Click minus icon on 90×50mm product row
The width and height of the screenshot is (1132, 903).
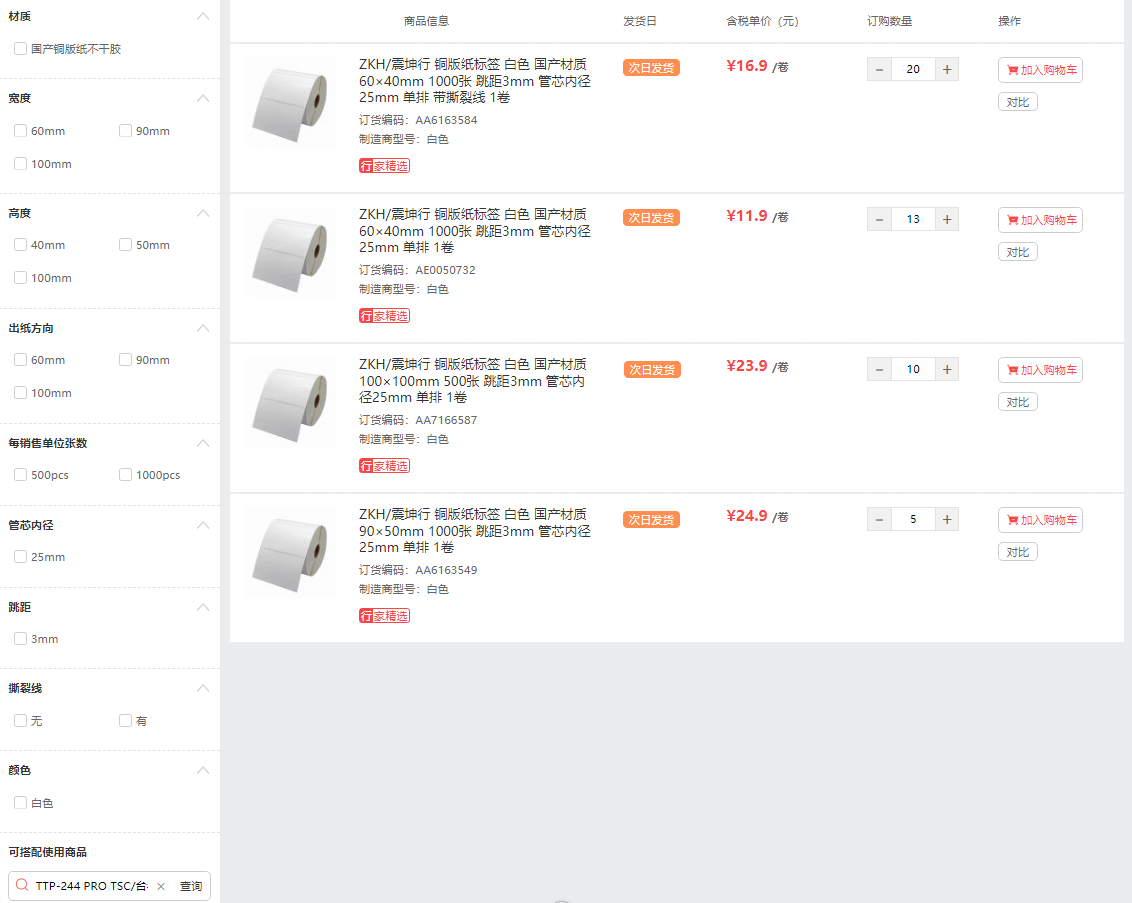(879, 520)
